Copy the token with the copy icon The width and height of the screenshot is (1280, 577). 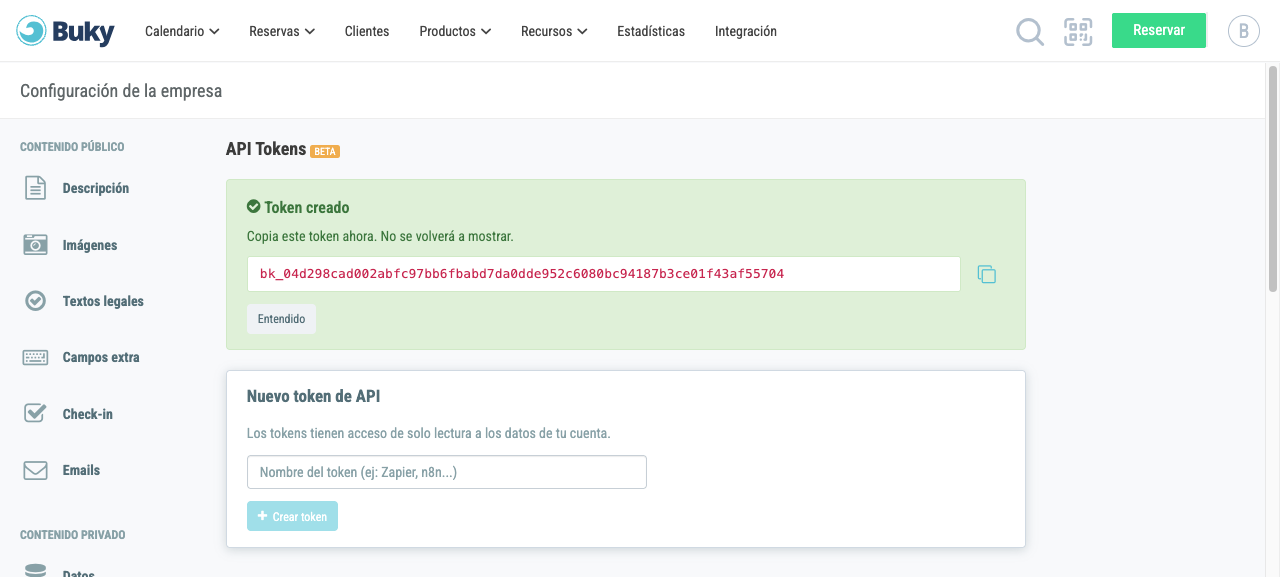(987, 274)
